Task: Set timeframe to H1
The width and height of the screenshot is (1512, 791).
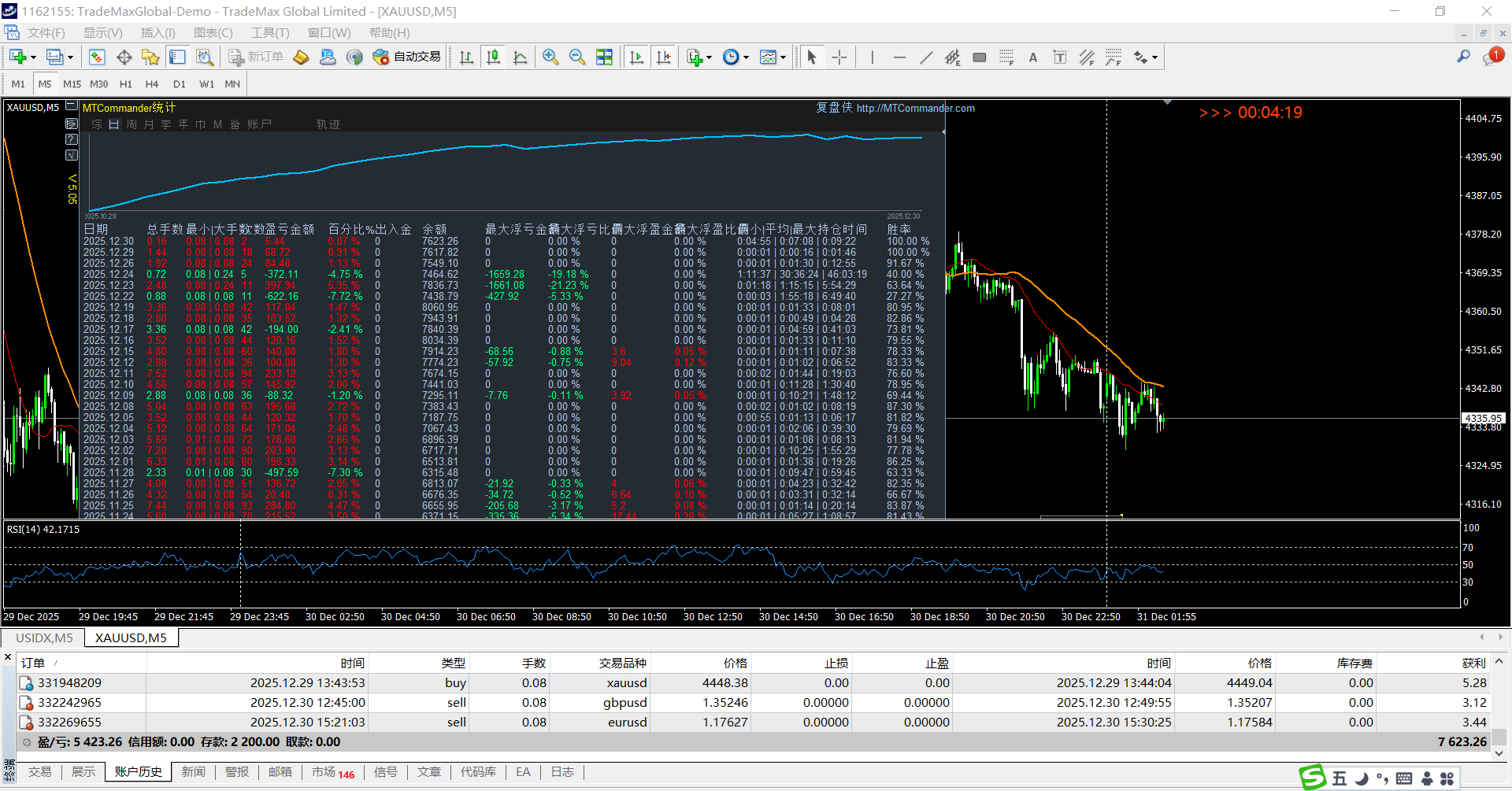Action: [x=126, y=84]
